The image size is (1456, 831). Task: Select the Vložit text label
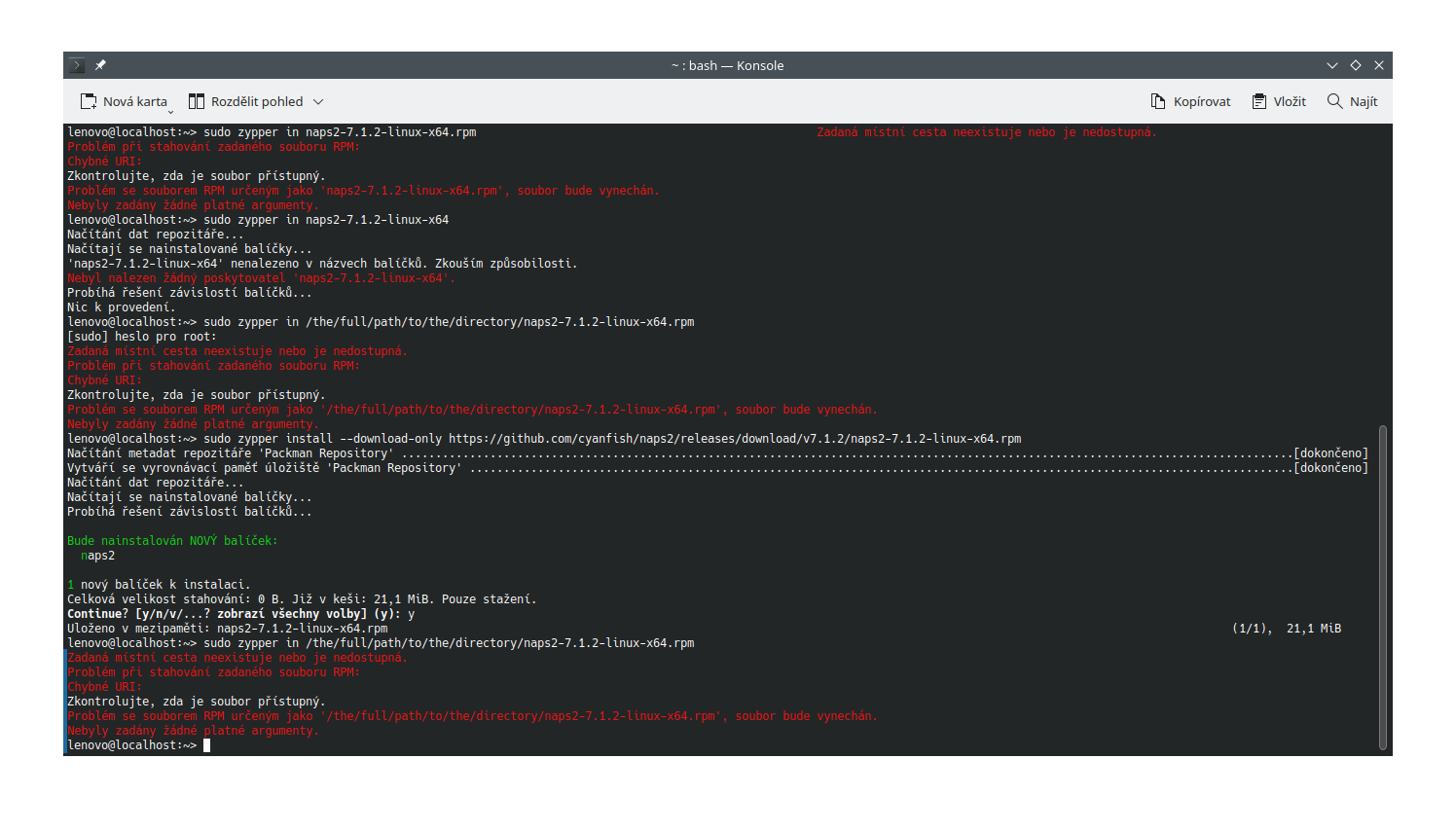(x=1290, y=101)
